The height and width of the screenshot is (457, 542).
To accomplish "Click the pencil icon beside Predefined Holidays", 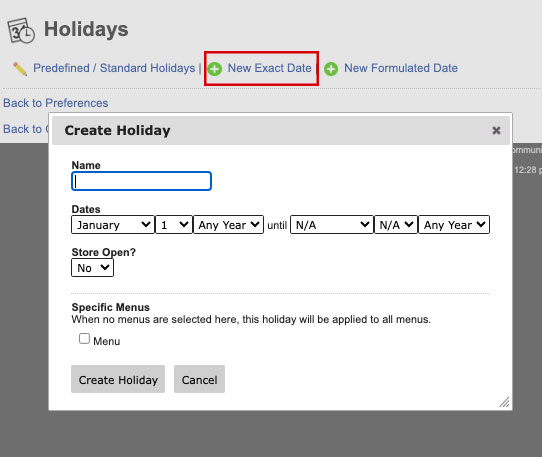I will pyautogui.click(x=20, y=69).
